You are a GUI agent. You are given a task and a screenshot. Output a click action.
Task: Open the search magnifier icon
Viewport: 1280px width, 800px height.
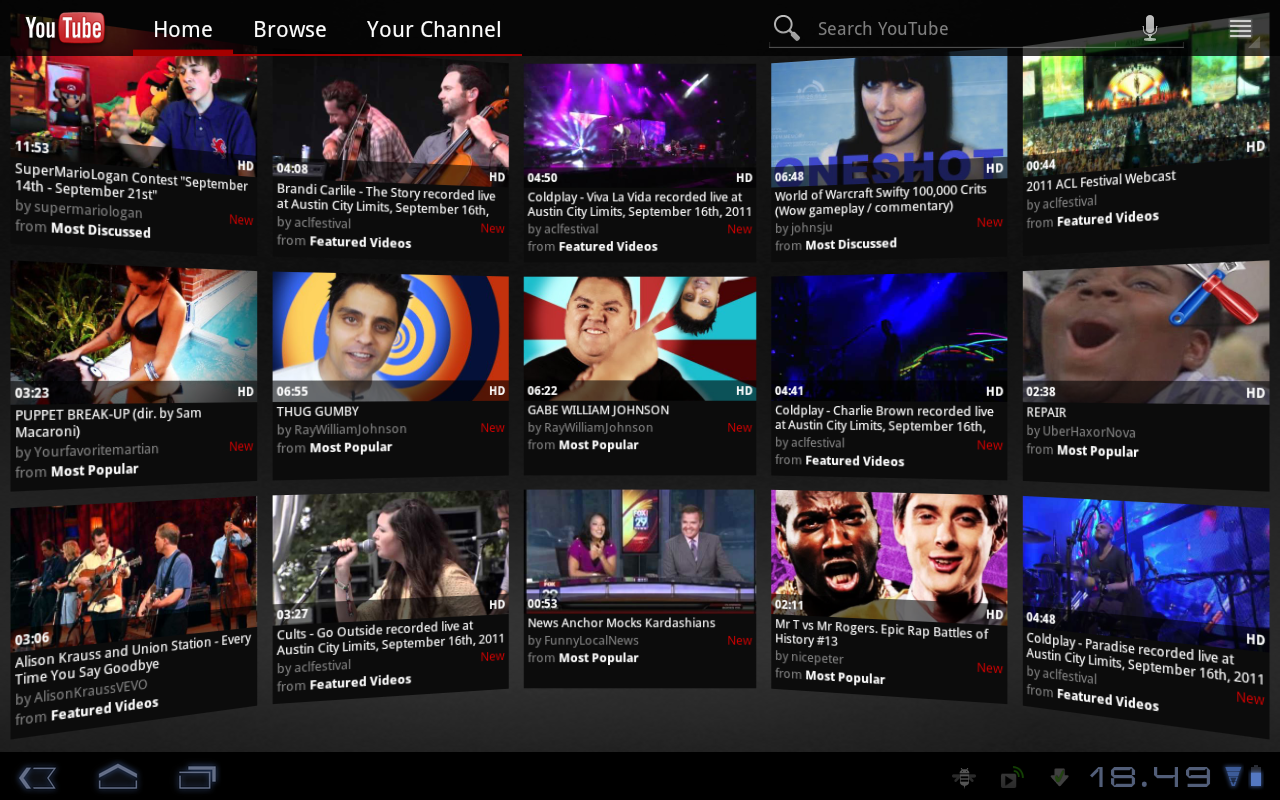(x=787, y=29)
